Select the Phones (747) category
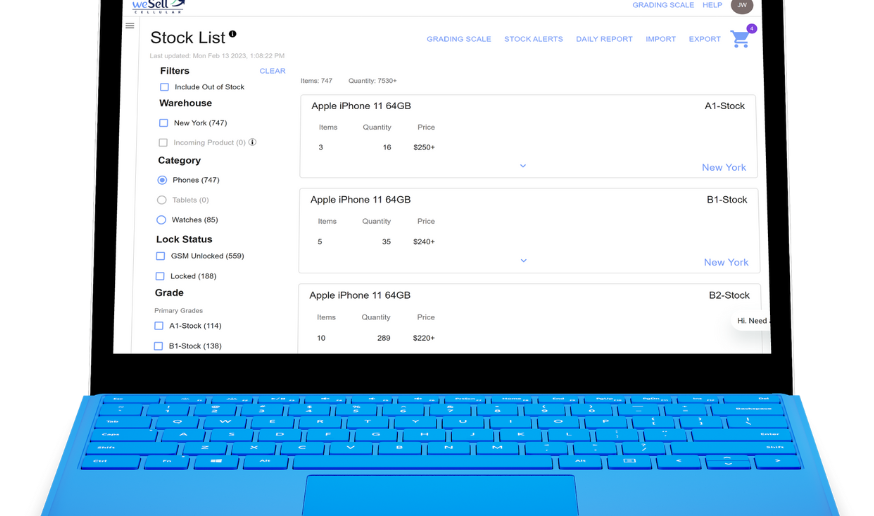Screen dimensions: 874x516 162,180
